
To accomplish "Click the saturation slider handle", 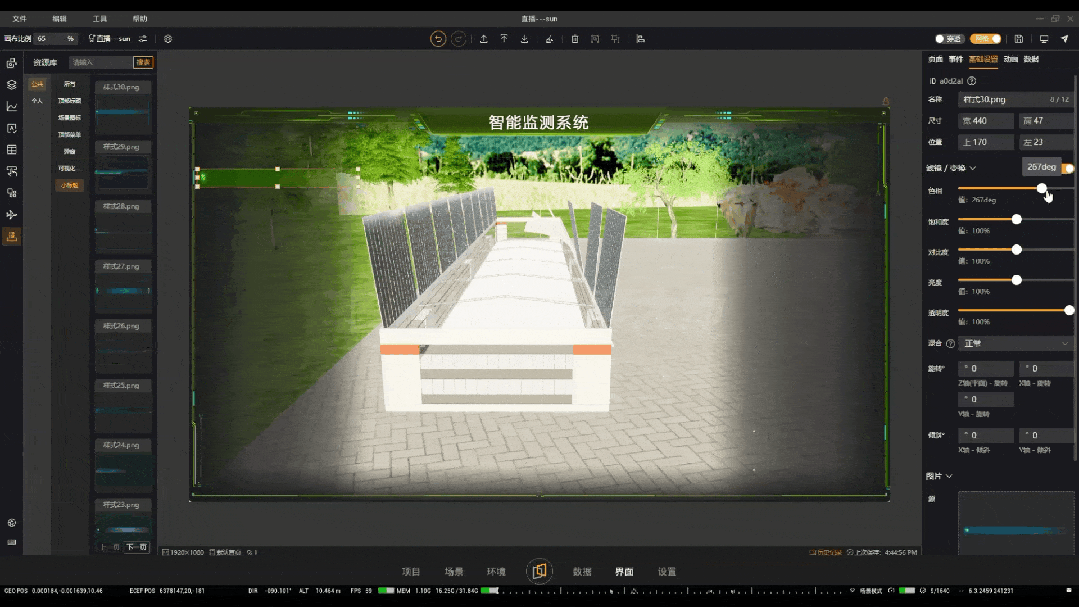I will click(x=1017, y=219).
